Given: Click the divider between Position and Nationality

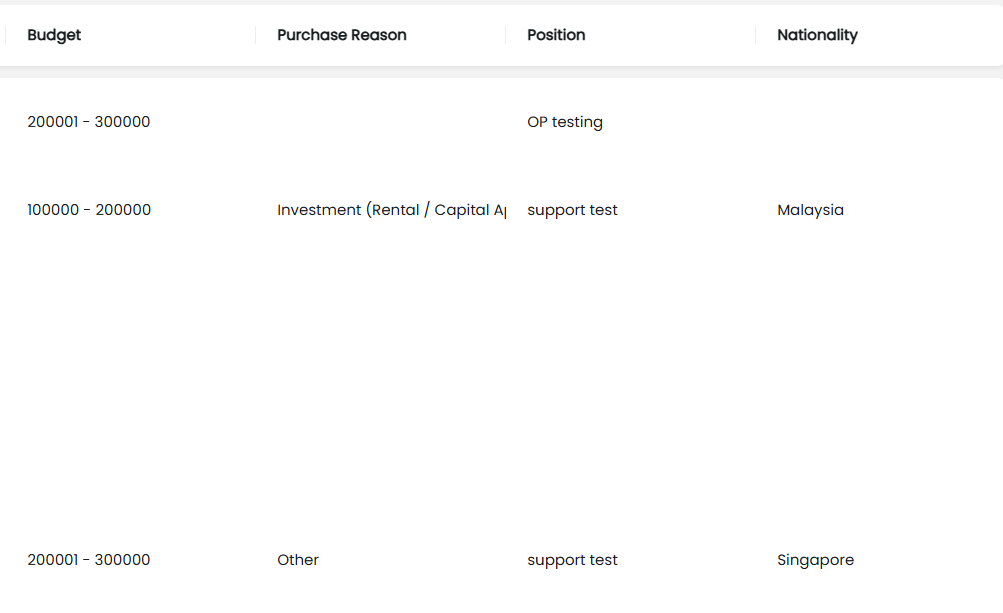Looking at the screenshot, I should (755, 35).
